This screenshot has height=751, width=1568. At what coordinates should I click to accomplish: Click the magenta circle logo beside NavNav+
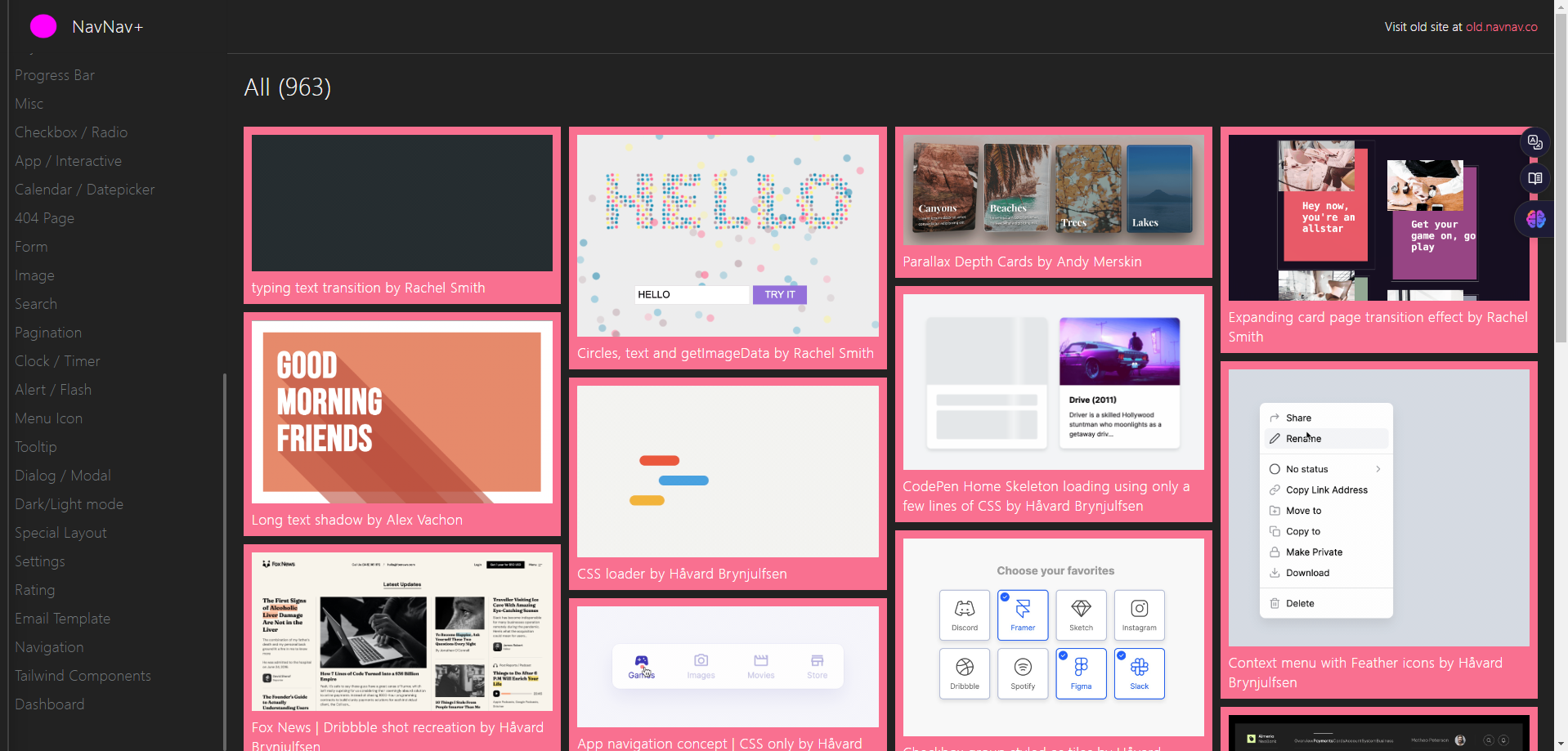pos(43,26)
